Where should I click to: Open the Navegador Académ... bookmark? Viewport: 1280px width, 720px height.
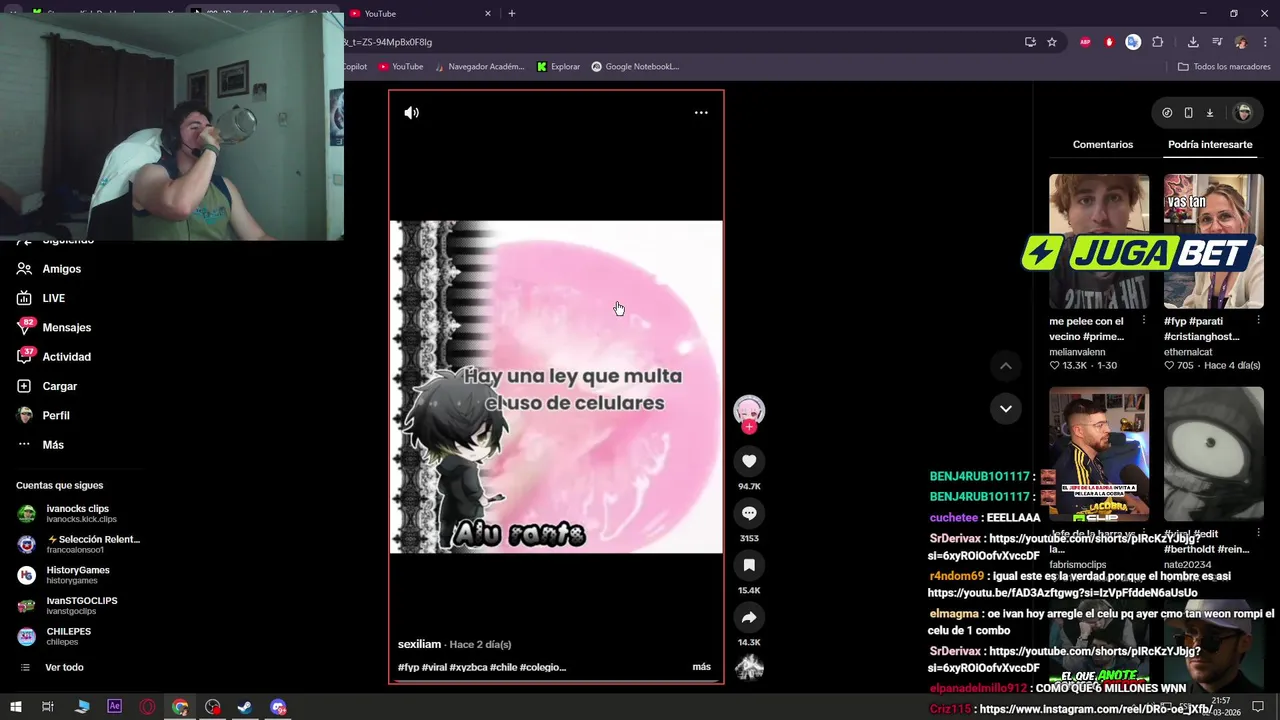click(x=479, y=67)
